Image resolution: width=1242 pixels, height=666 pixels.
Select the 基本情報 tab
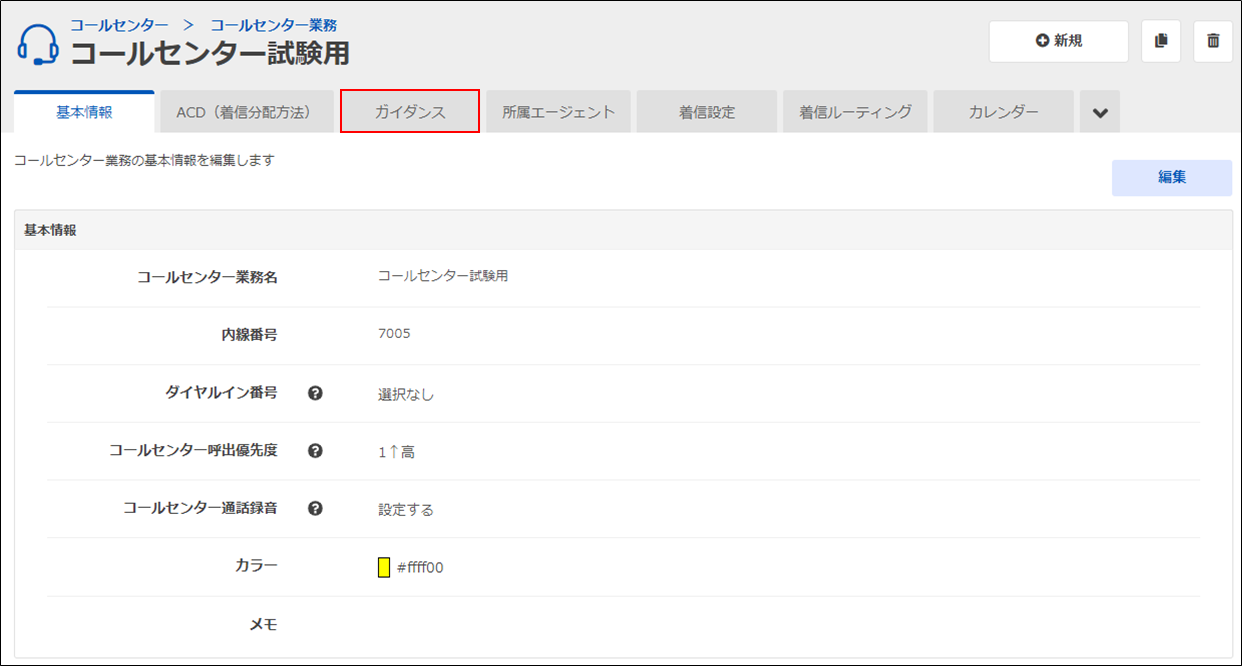85,112
